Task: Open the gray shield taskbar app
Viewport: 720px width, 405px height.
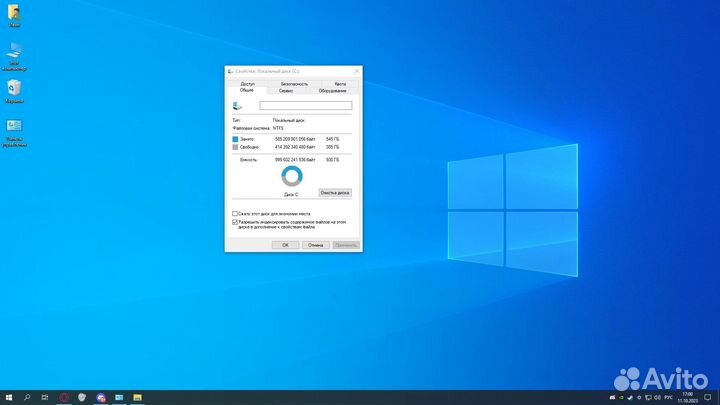Action: coord(82,398)
